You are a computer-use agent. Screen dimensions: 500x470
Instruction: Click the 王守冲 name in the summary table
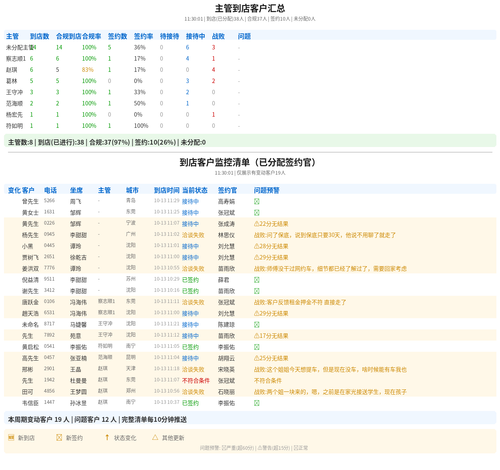[15, 92]
